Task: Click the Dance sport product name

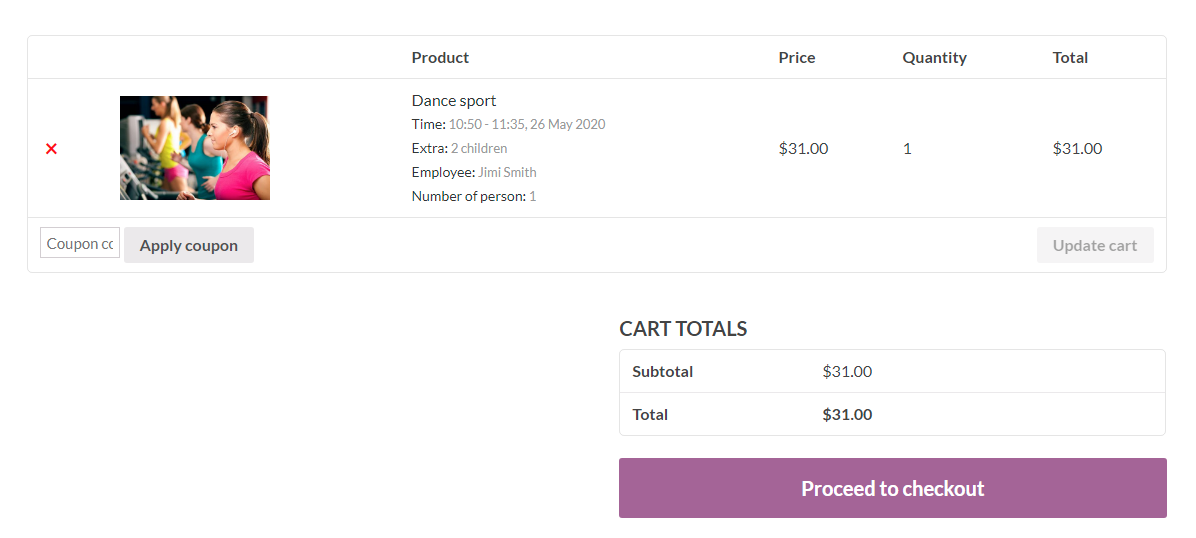Action: coord(454,100)
